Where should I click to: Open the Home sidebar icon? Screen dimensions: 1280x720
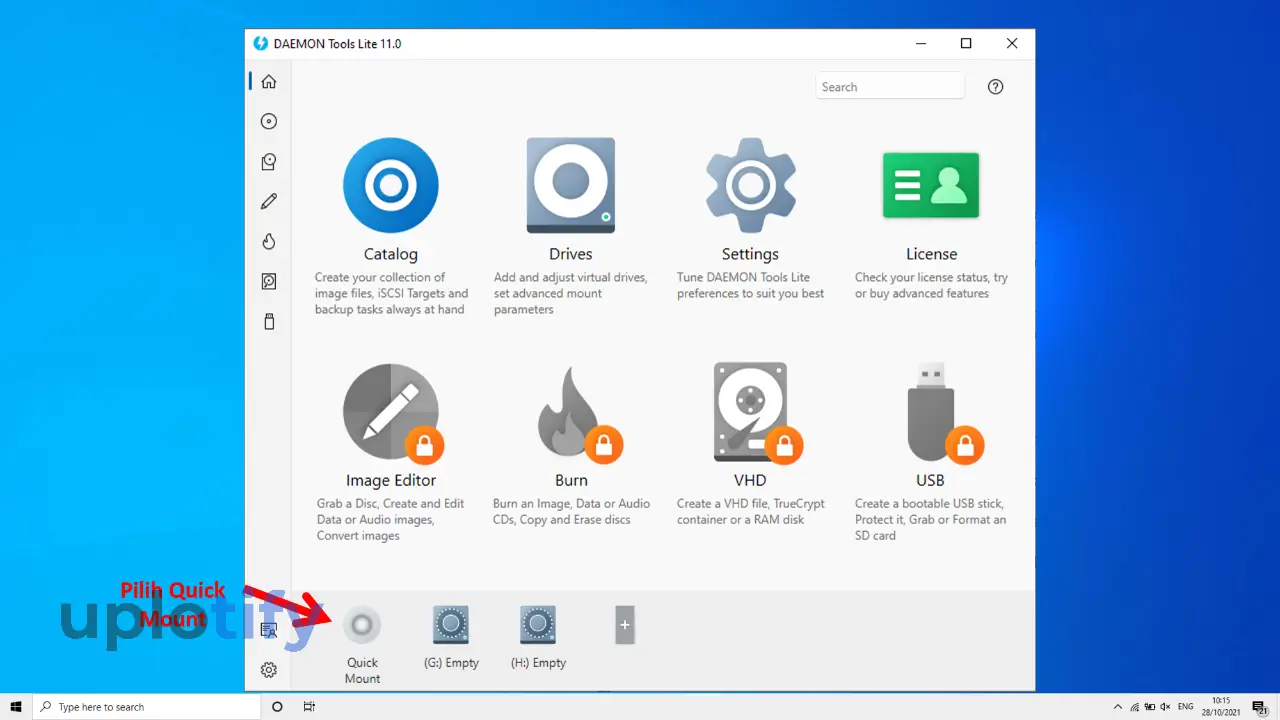click(x=268, y=82)
